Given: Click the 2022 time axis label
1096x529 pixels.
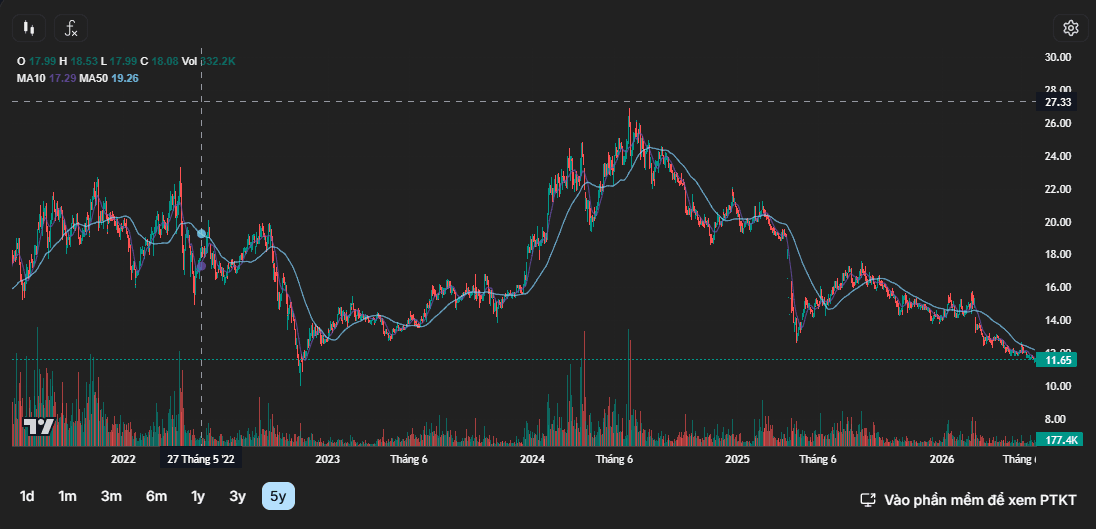Looking at the screenshot, I should (x=123, y=459).
